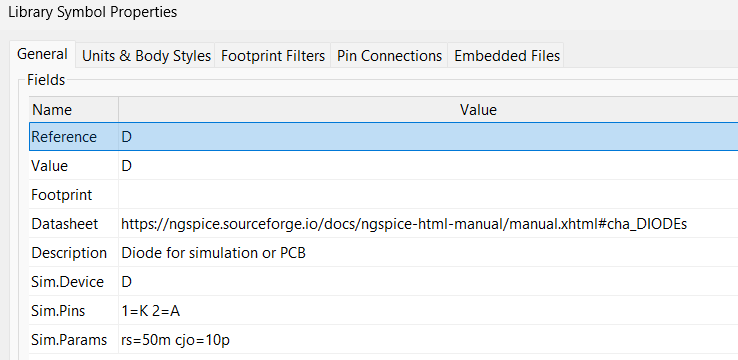Select the Description field name cell
The width and height of the screenshot is (738, 360).
point(74,253)
